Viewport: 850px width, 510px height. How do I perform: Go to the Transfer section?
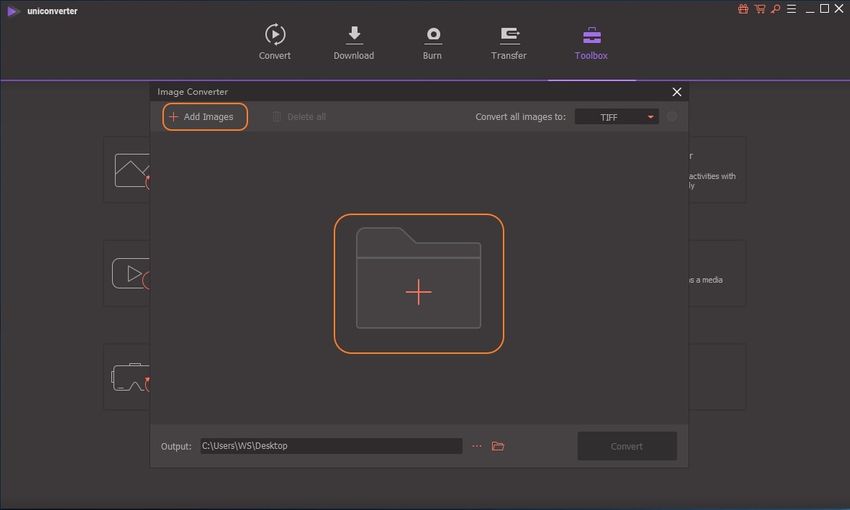pos(508,42)
